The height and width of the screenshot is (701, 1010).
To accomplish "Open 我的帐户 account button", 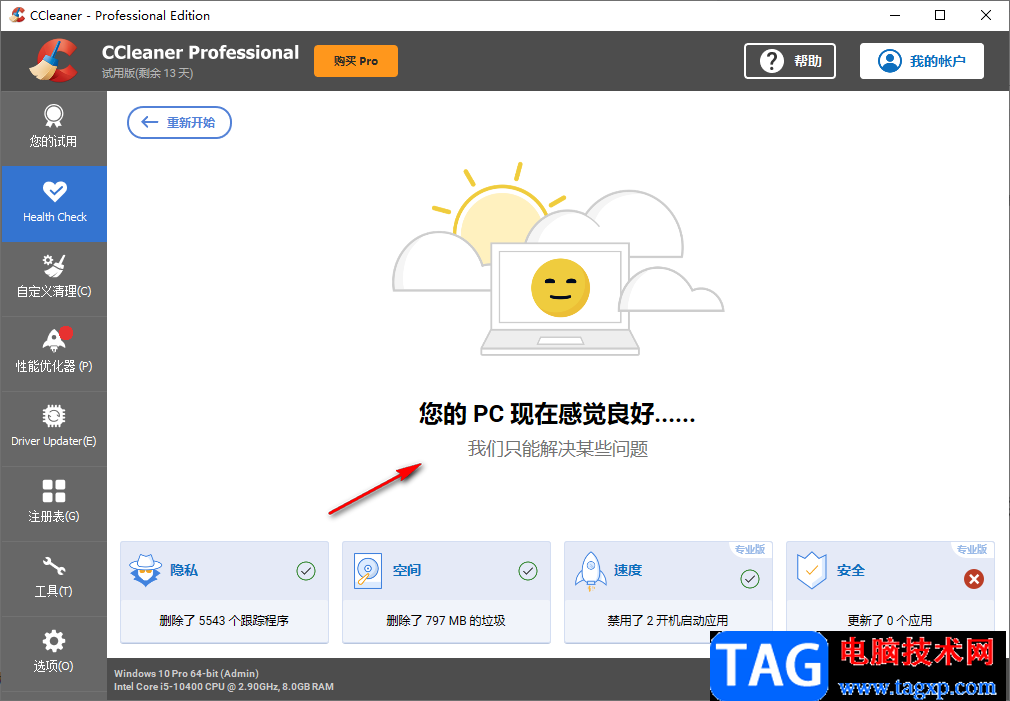I will tap(922, 61).
